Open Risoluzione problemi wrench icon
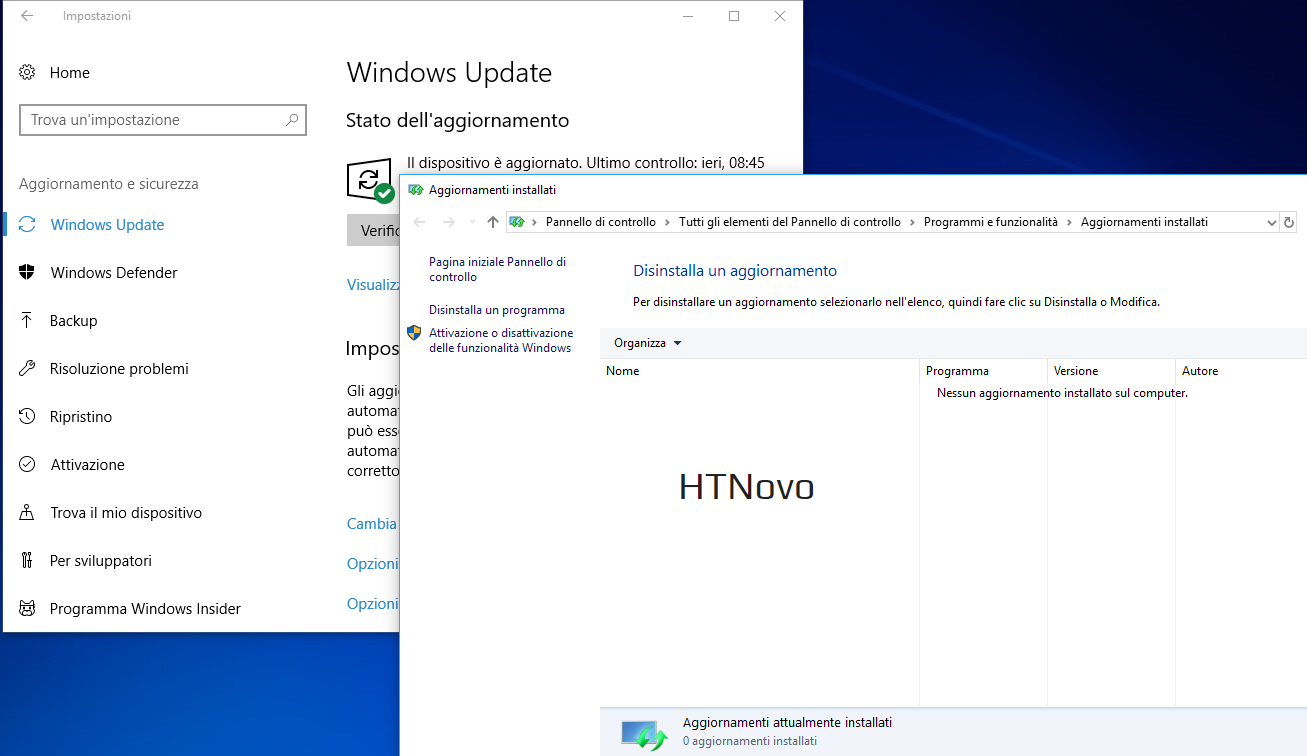 pos(28,368)
